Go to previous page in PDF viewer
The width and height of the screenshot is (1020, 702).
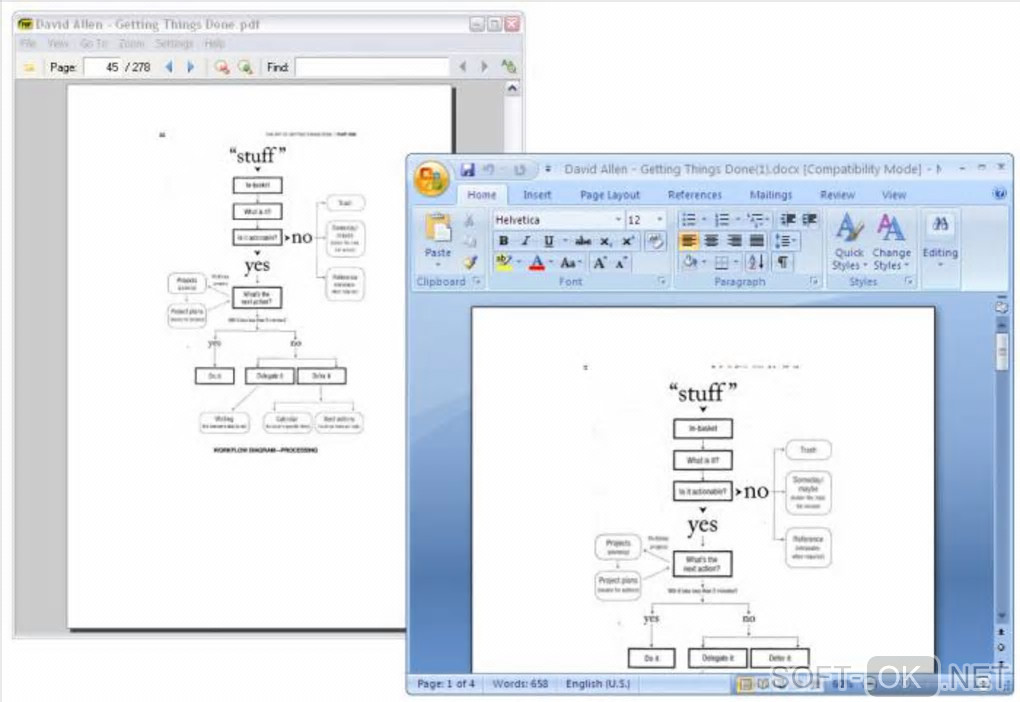pyautogui.click(x=169, y=67)
